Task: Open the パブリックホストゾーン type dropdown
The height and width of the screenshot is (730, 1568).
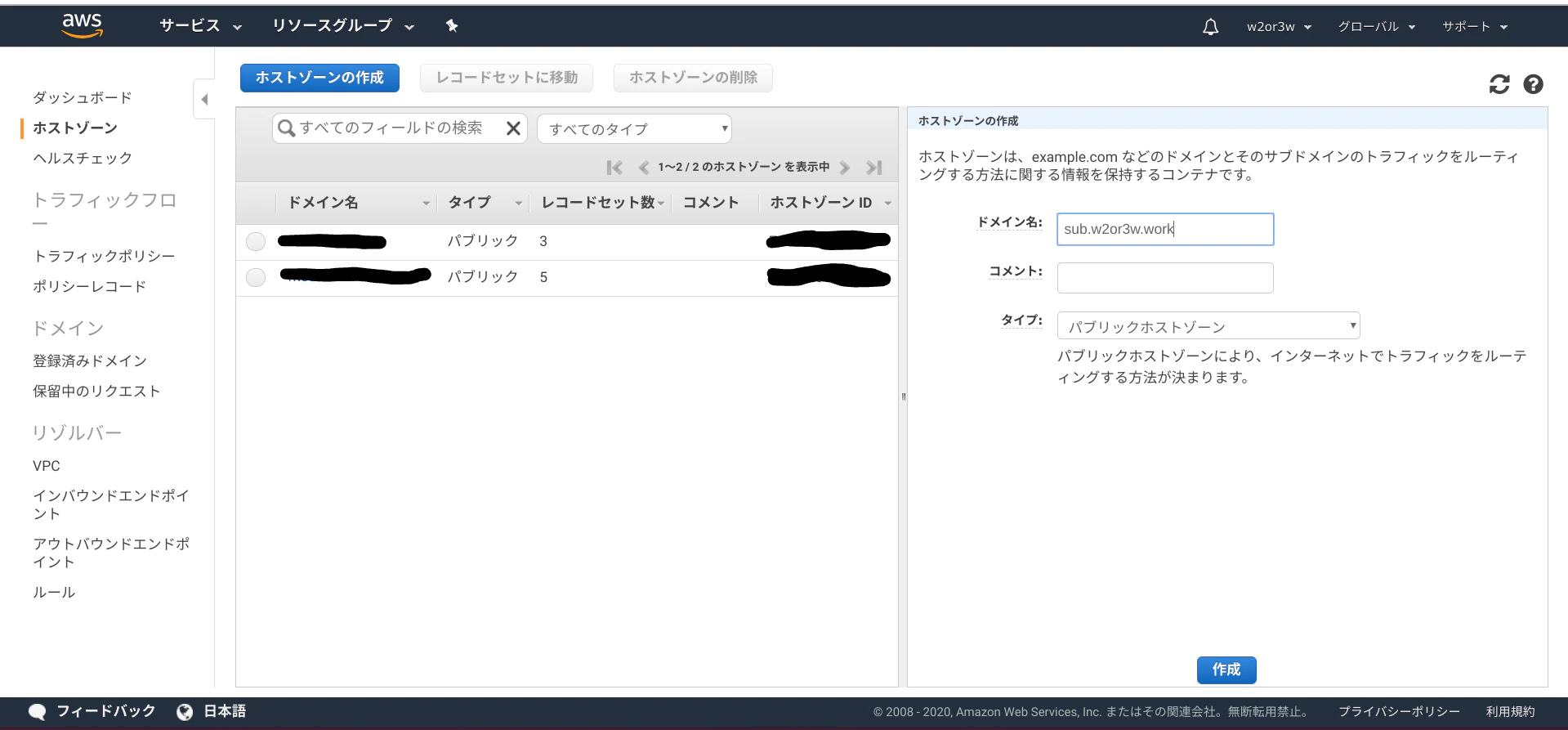Action: (1208, 325)
